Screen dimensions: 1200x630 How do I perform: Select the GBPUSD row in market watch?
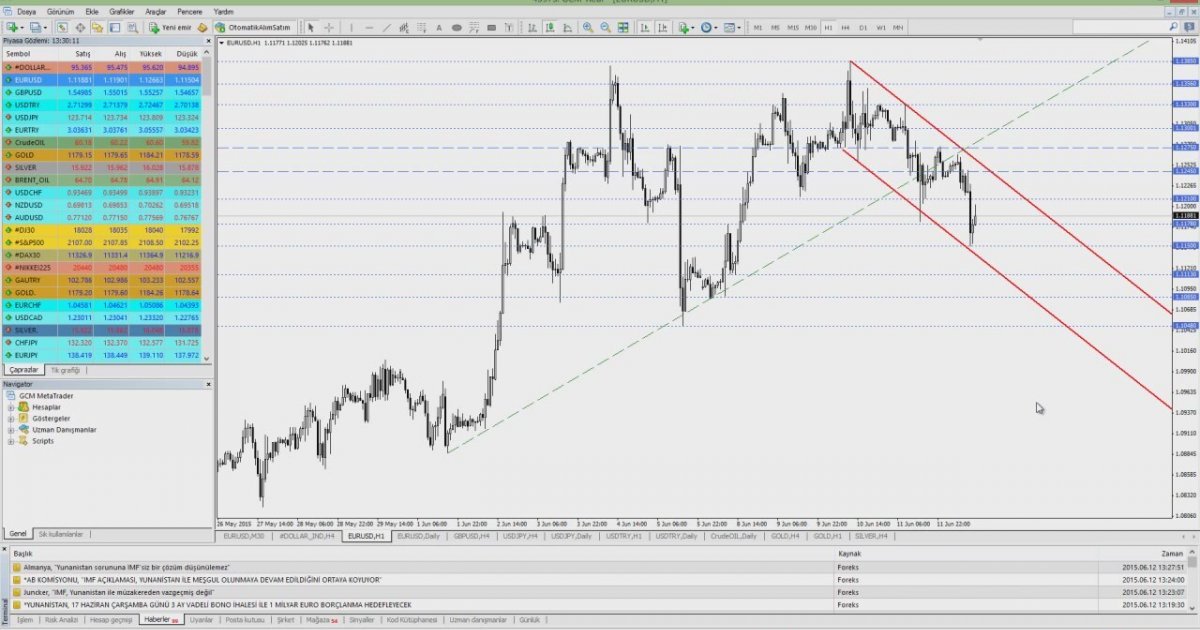click(x=101, y=92)
